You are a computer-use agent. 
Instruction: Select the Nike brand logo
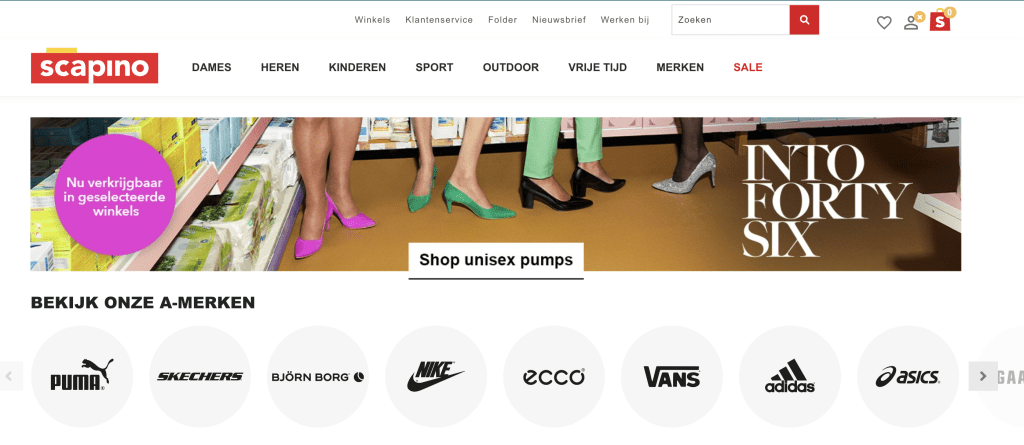tap(436, 376)
